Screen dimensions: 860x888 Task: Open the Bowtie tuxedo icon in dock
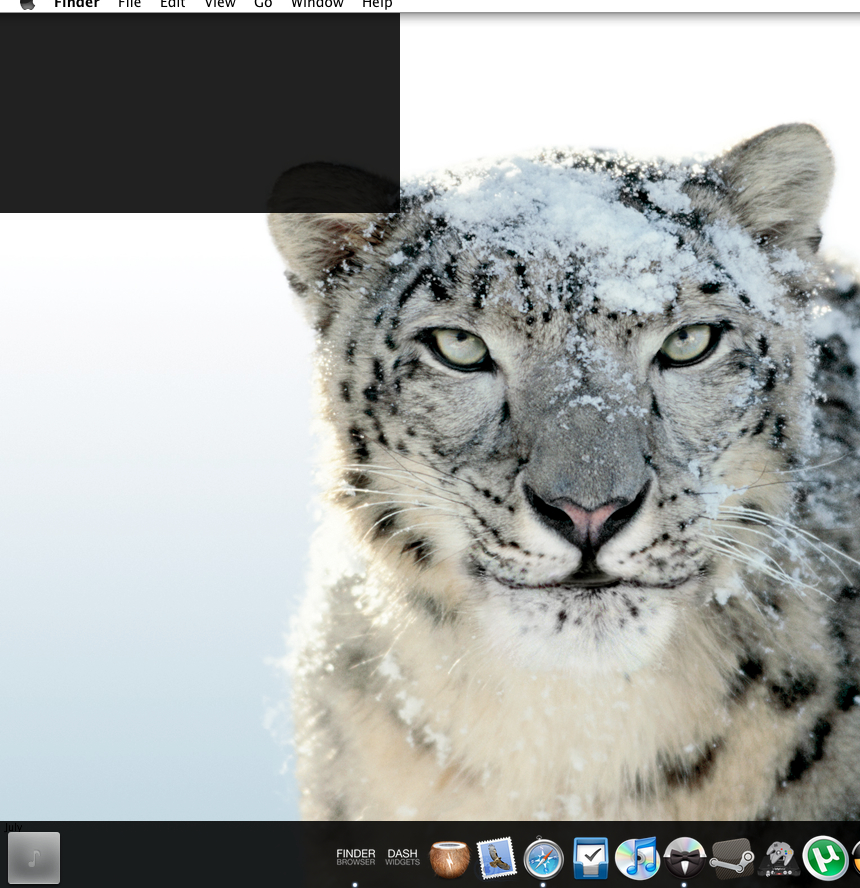pos(684,858)
